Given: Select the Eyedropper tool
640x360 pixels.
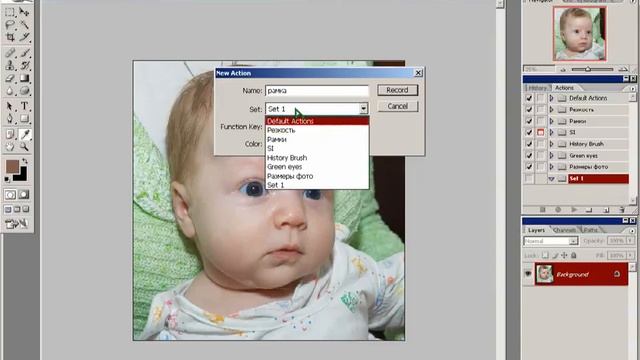Looking at the screenshot, I should coord(24,134).
